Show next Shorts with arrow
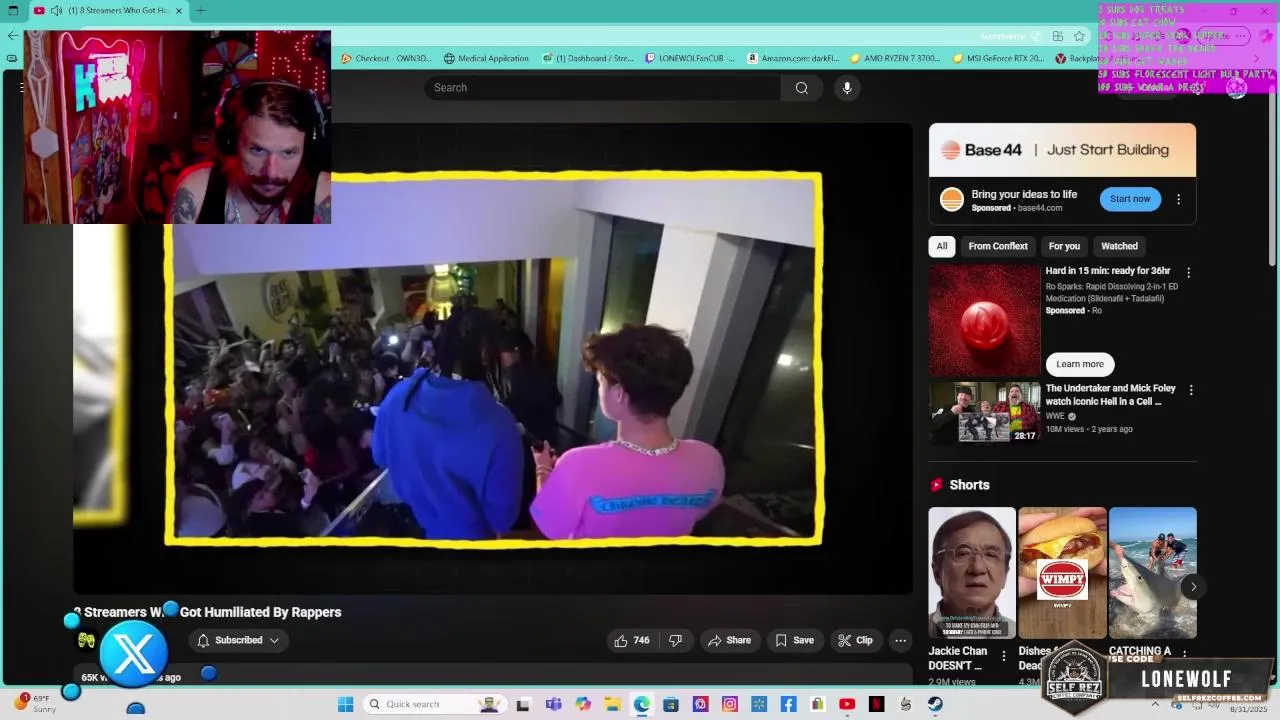Image resolution: width=1280 pixels, height=720 pixels. pos(1192,587)
